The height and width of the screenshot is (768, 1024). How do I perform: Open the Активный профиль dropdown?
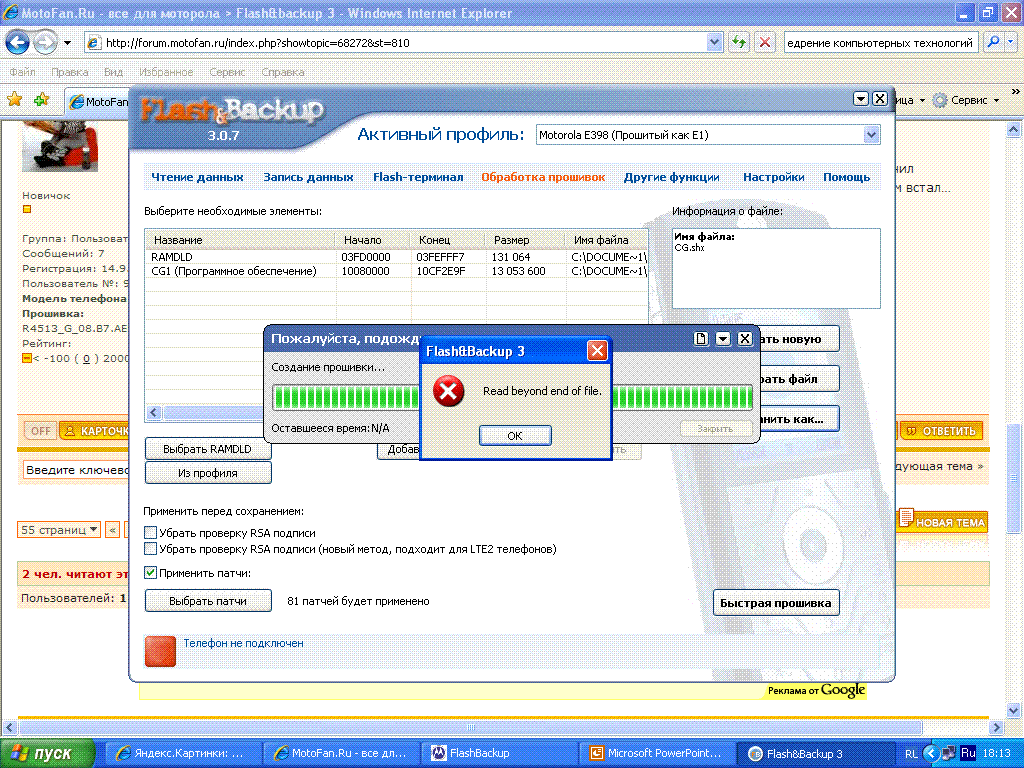pos(871,135)
